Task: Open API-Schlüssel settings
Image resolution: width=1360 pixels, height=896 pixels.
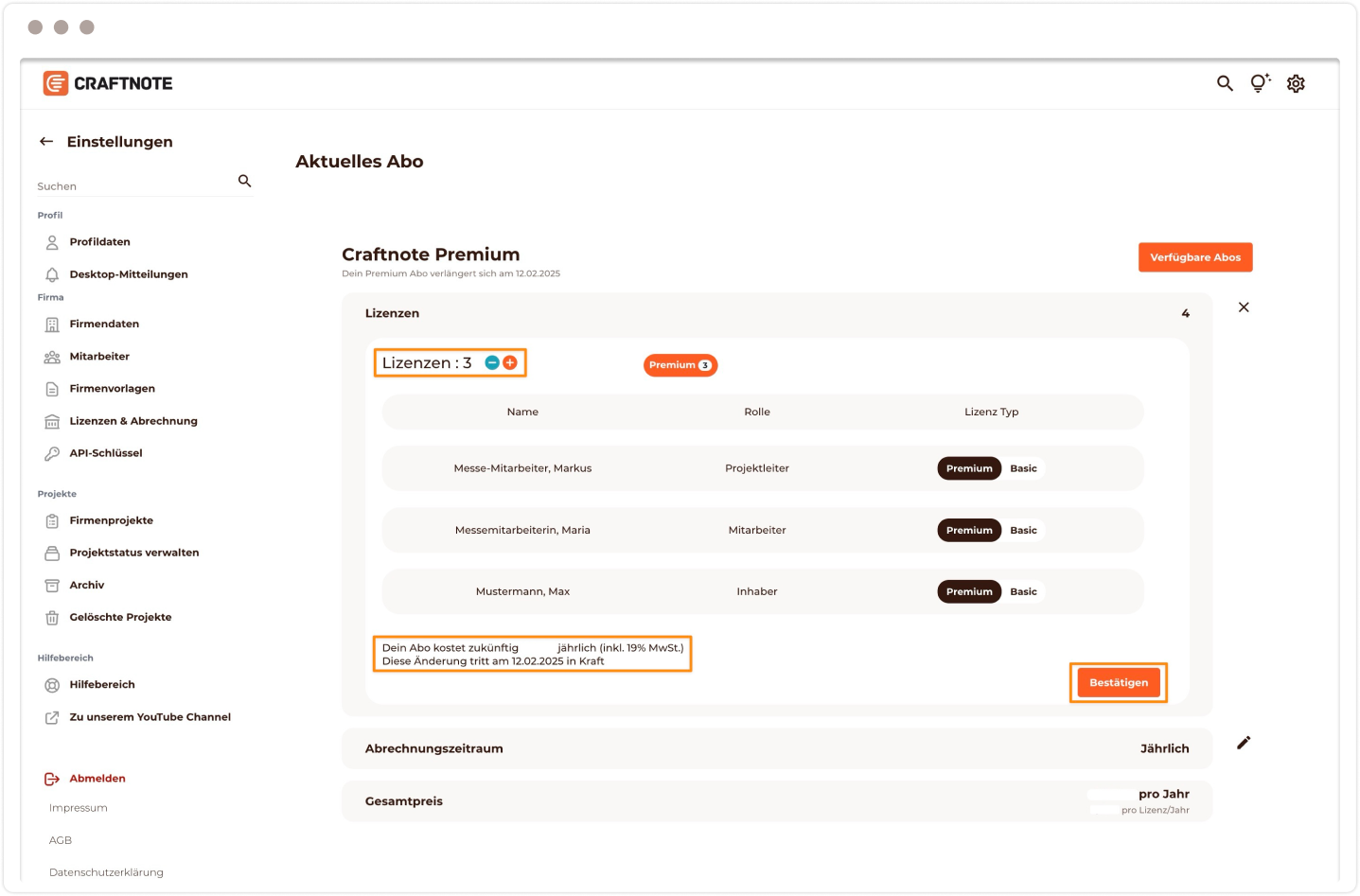Action: (105, 453)
